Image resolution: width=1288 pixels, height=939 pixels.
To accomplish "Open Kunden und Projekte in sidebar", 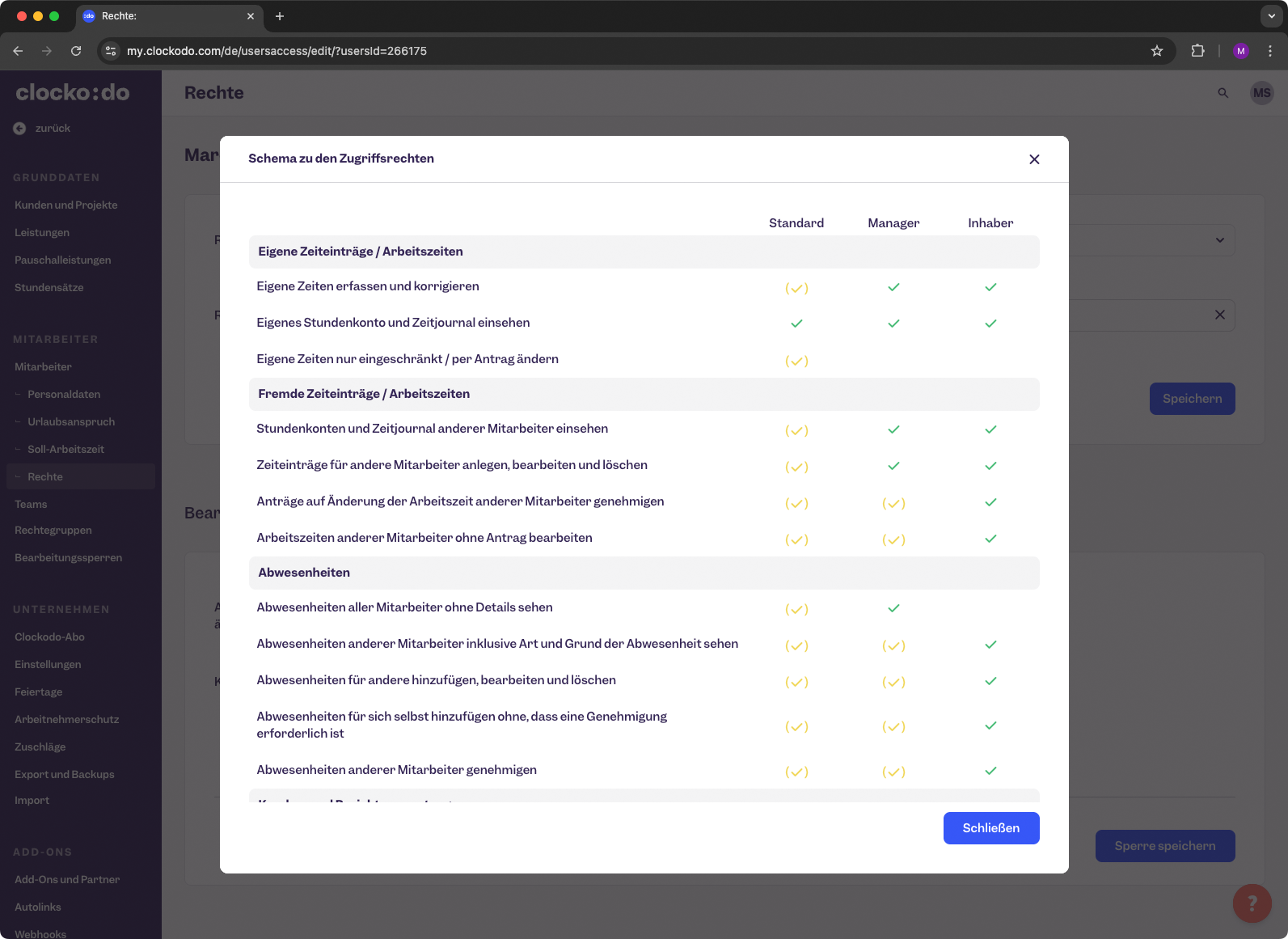I will coord(66,205).
